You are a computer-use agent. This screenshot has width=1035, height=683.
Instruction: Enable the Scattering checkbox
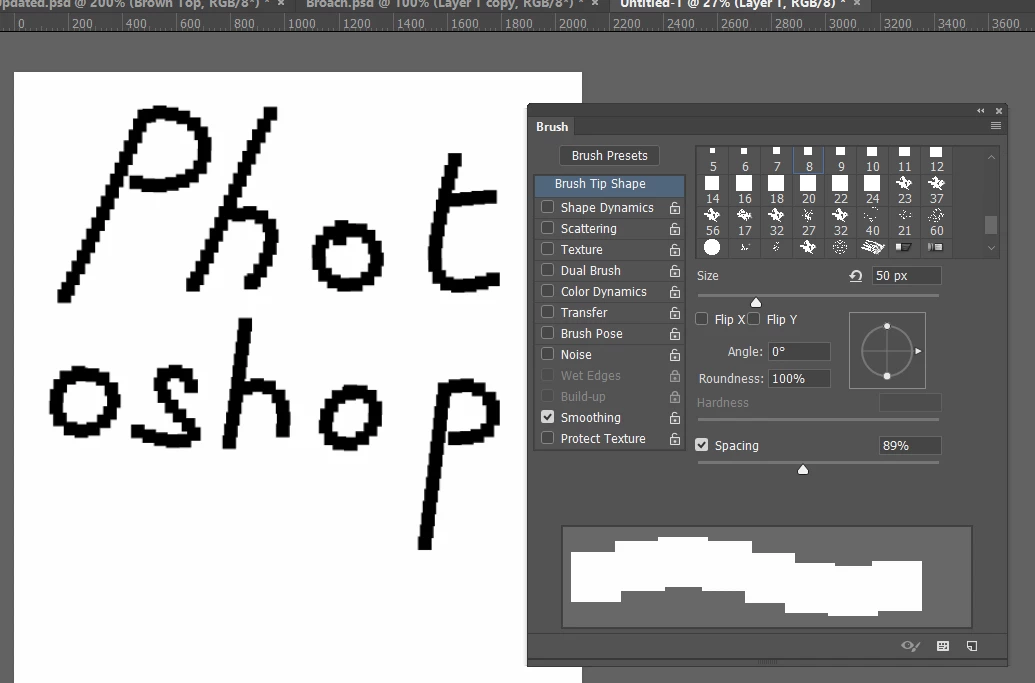(547, 228)
